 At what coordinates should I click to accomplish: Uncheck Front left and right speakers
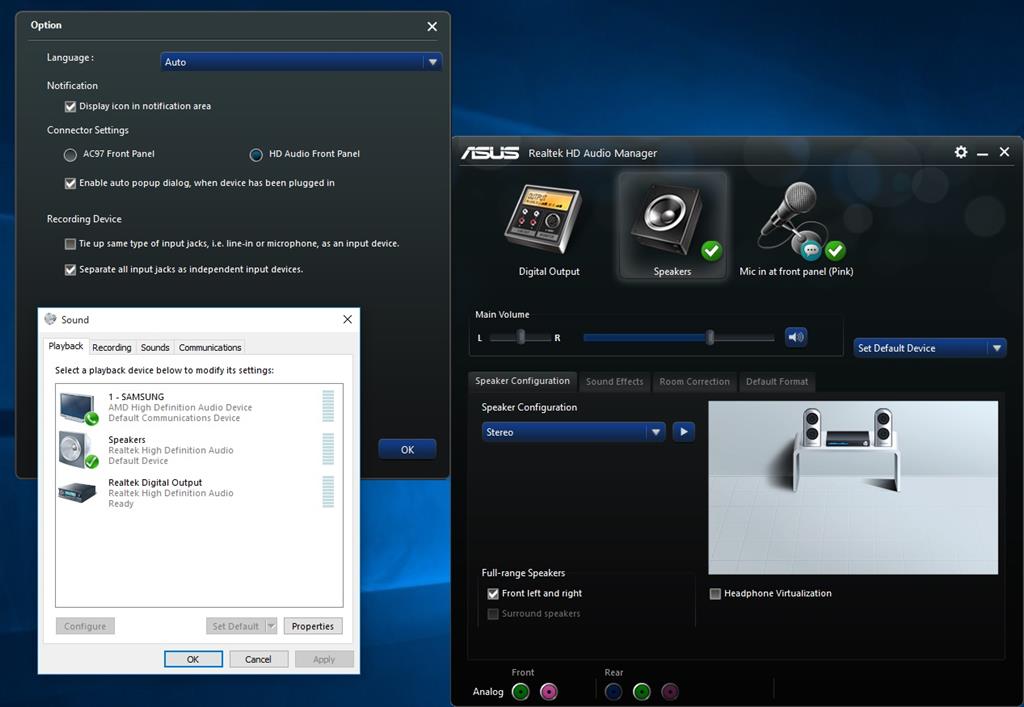493,594
